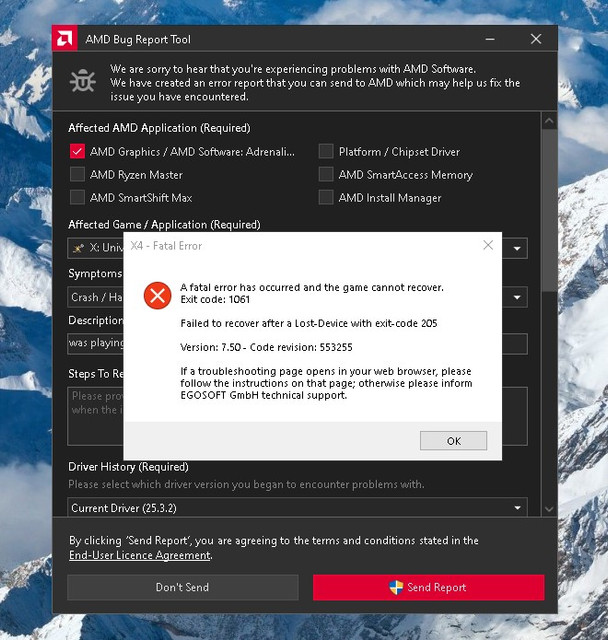
Task: Enable the AMD SmartShift Max checkbox
Action: (x=77, y=197)
